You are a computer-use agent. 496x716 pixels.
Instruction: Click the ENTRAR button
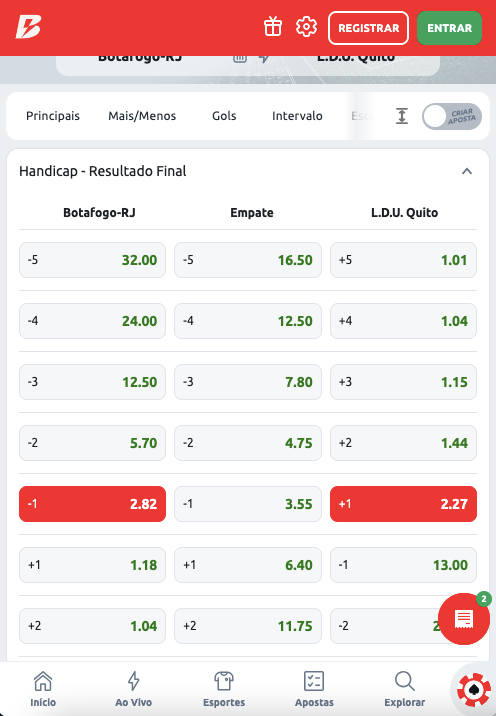pyautogui.click(x=449, y=28)
